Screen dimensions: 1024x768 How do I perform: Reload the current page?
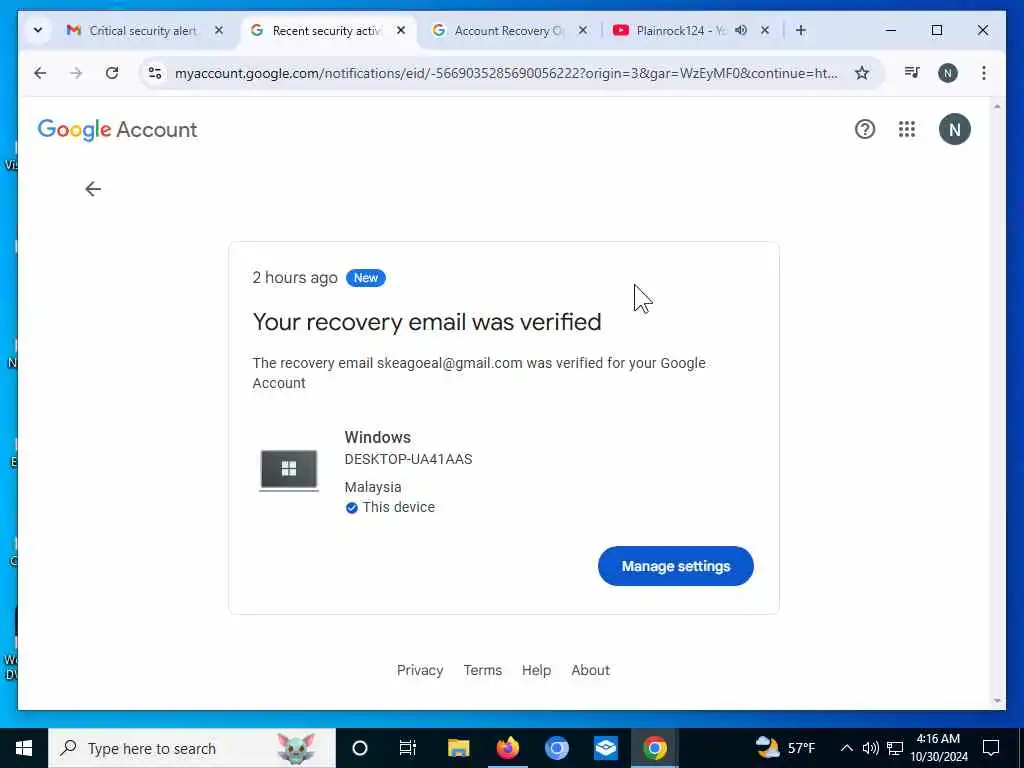tap(112, 73)
